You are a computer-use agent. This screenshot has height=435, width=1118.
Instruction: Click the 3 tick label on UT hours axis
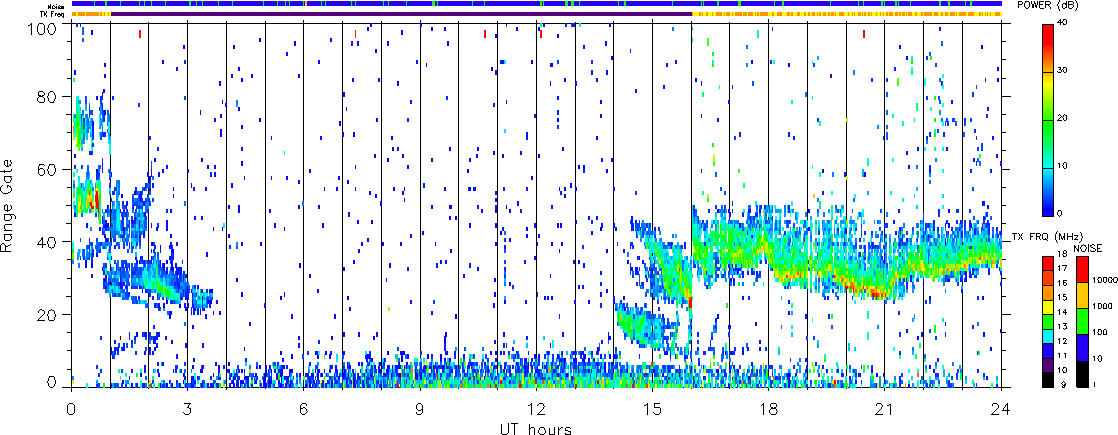point(187,408)
